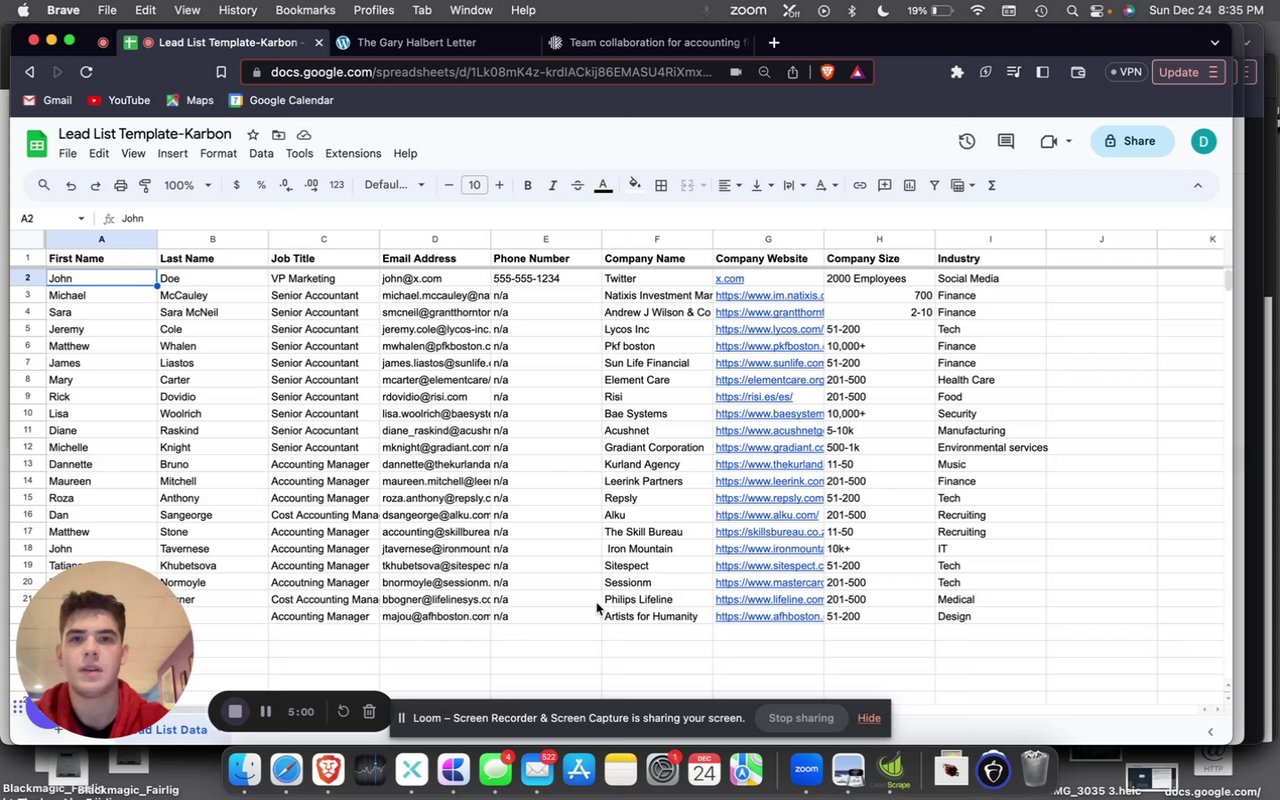
Task: Open the Data menu in Sheets
Action: [x=261, y=154]
